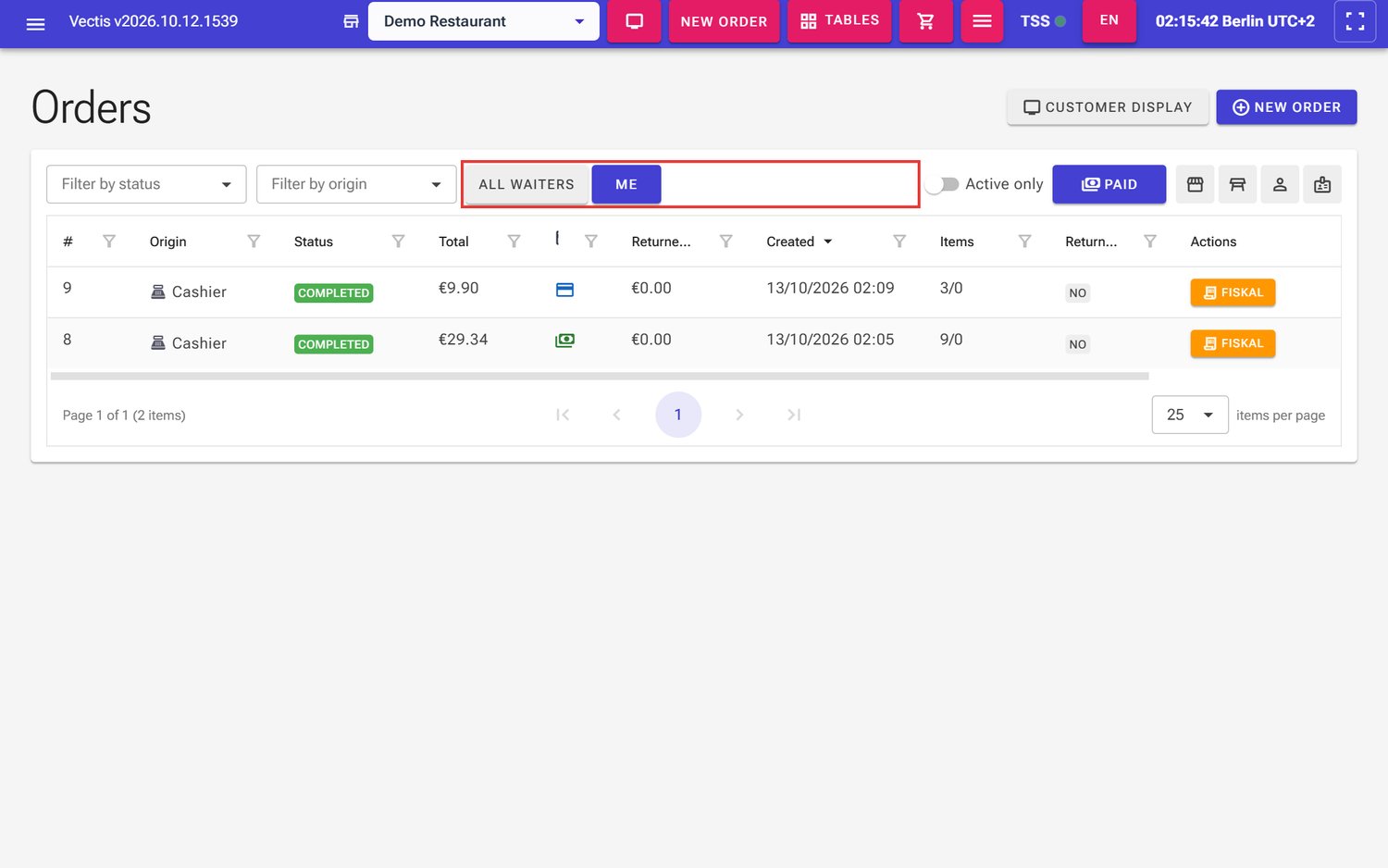1388x868 pixels.
Task: Select the ME waiter toggle
Action: tap(626, 184)
